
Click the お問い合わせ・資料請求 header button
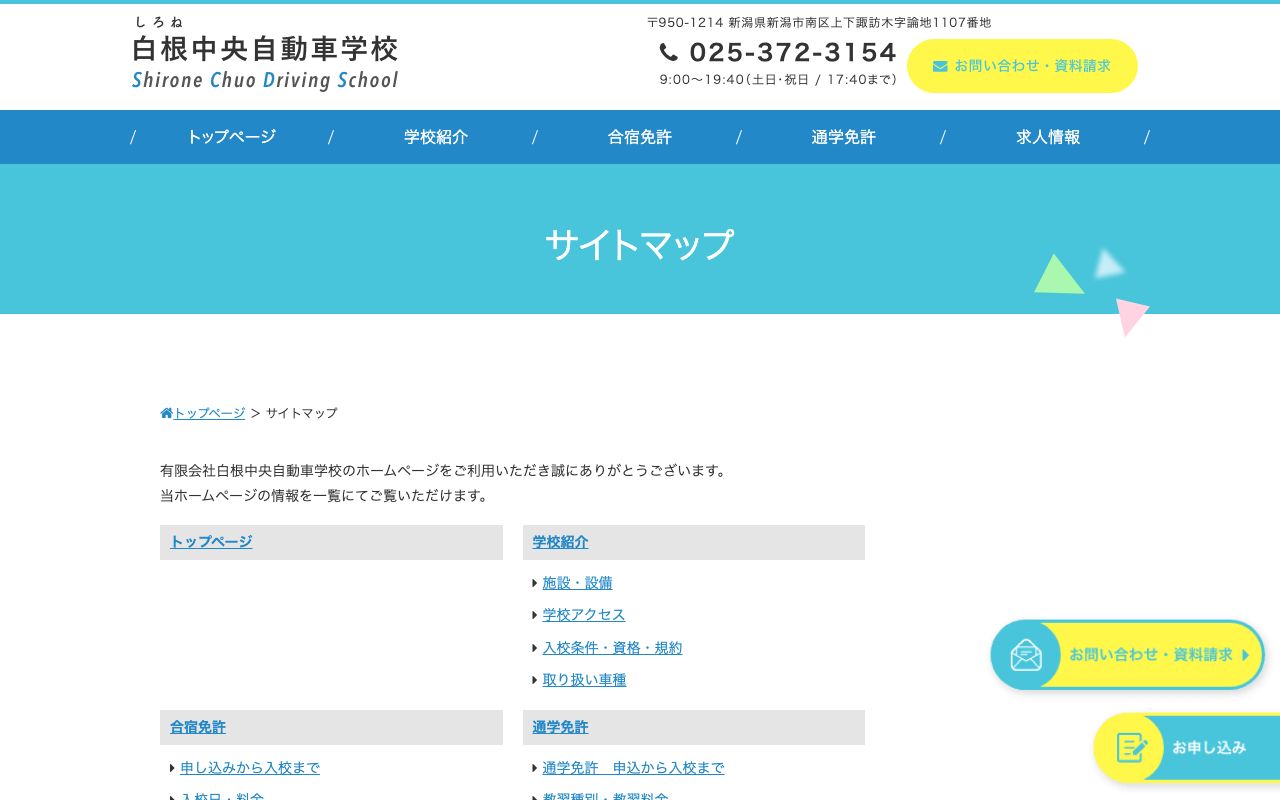click(x=1022, y=66)
